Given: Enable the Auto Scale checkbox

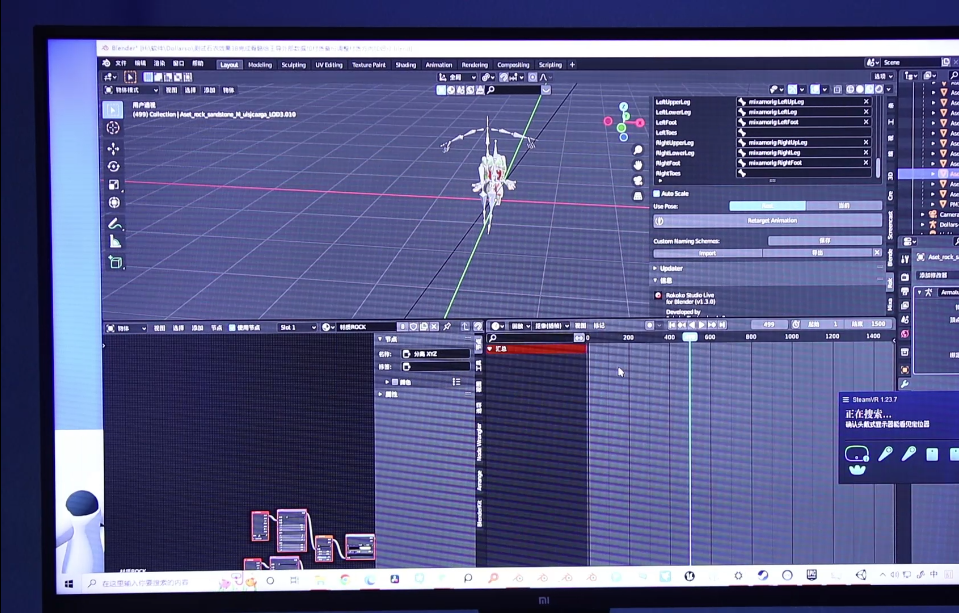Looking at the screenshot, I should pyautogui.click(x=657, y=193).
